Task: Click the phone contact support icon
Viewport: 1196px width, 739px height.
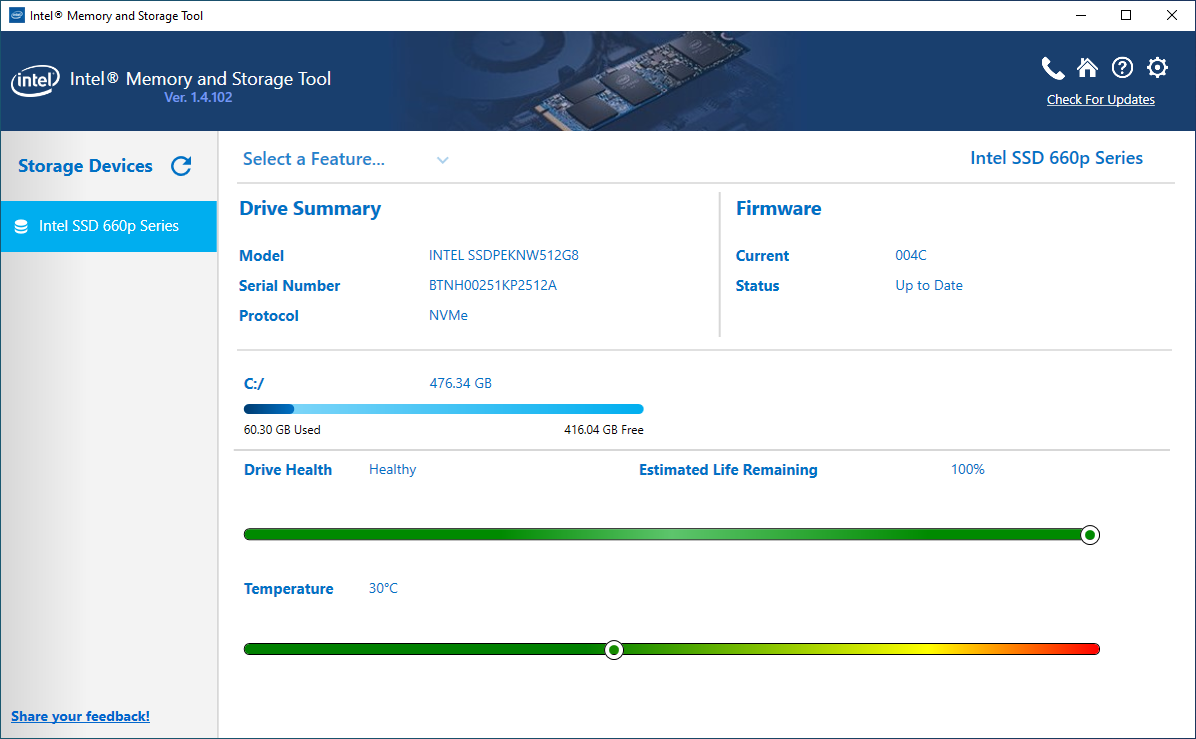Action: coord(1053,69)
